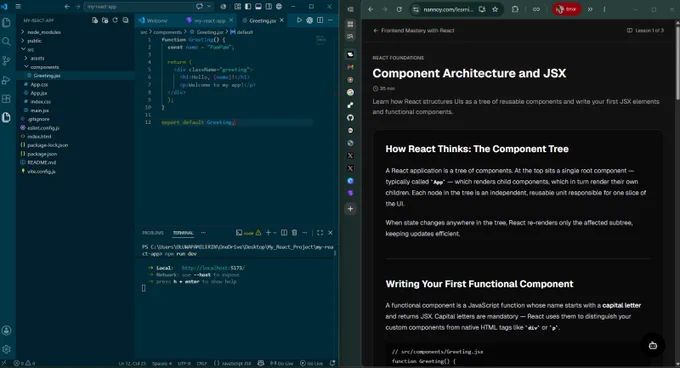Delete the terminal with the trash icon
Screen dimensions: 680x368
click(294, 233)
